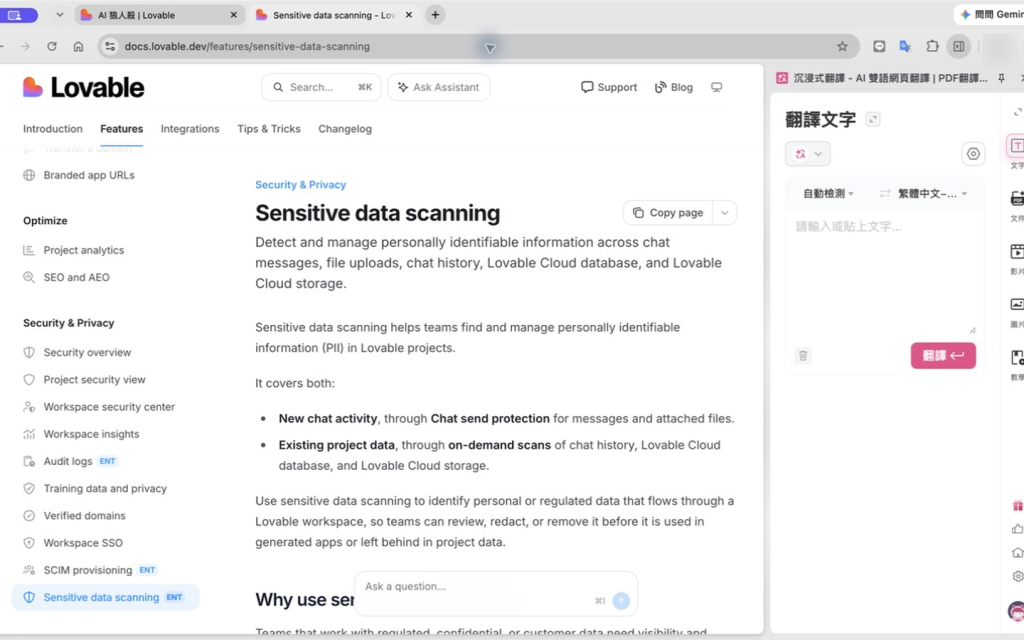Switch to the Introduction docs tab
The image size is (1024, 640).
[53, 129]
